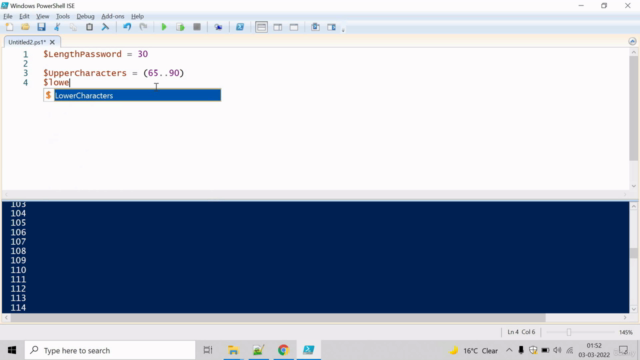Clear the console pane

pyautogui.click(x=105, y=27)
